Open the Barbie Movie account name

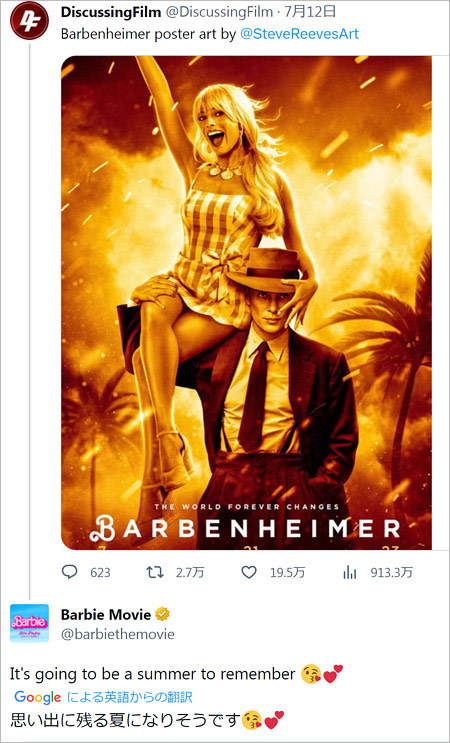click(x=106, y=615)
